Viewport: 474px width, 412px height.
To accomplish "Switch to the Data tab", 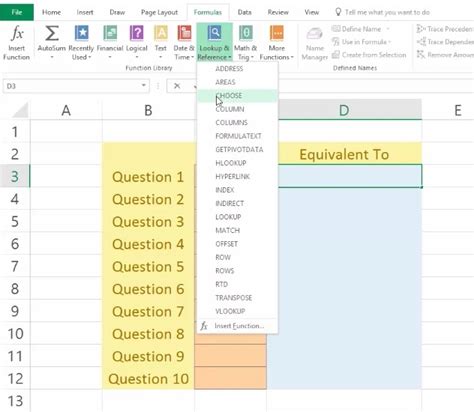I will [244, 12].
